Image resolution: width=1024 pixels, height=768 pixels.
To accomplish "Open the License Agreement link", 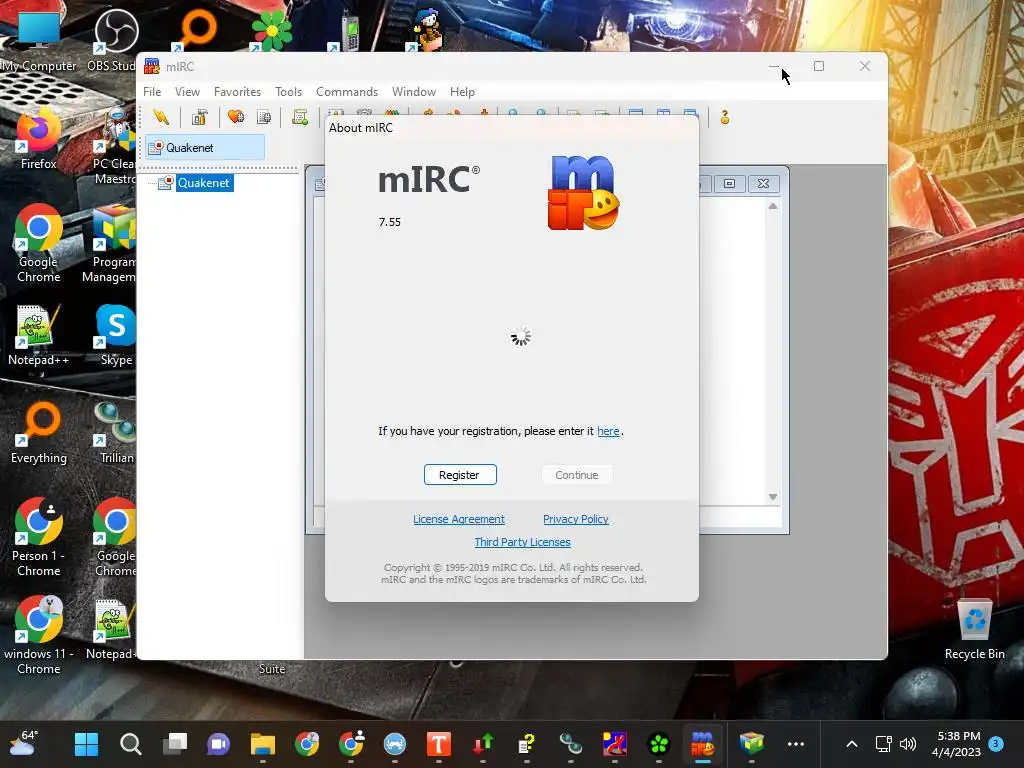I will tap(458, 519).
